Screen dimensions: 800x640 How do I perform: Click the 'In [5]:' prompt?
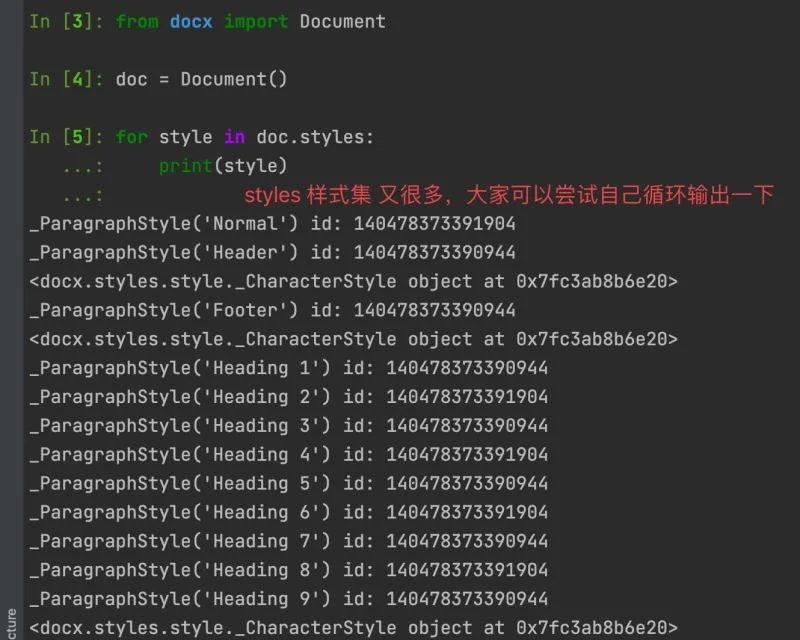click(66, 137)
